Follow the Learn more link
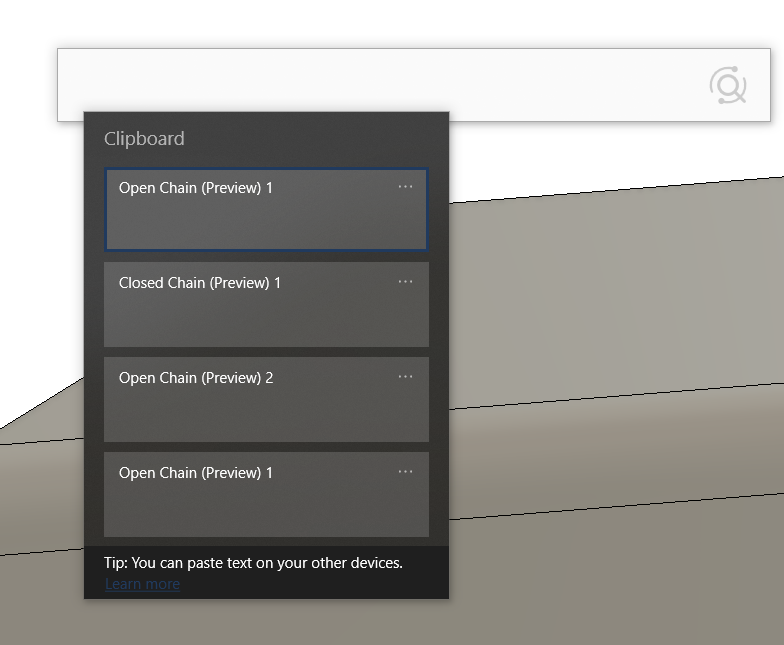Image resolution: width=784 pixels, height=645 pixels. point(142,584)
